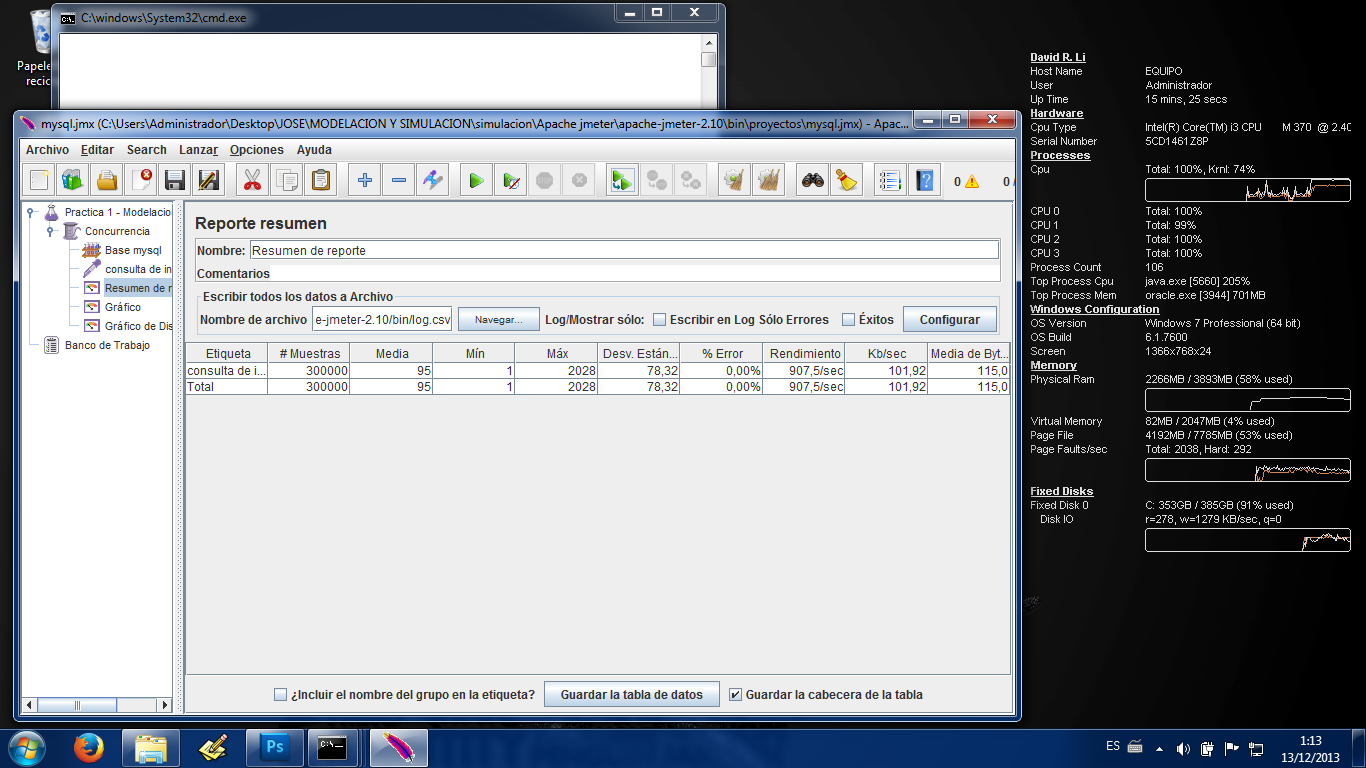Collapse the Practica 1 test plan node

tap(31, 212)
